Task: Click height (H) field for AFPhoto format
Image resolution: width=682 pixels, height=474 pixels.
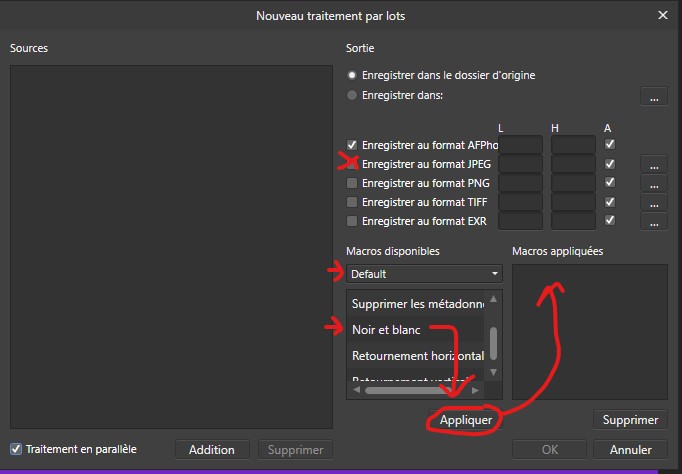Action: click(x=573, y=144)
